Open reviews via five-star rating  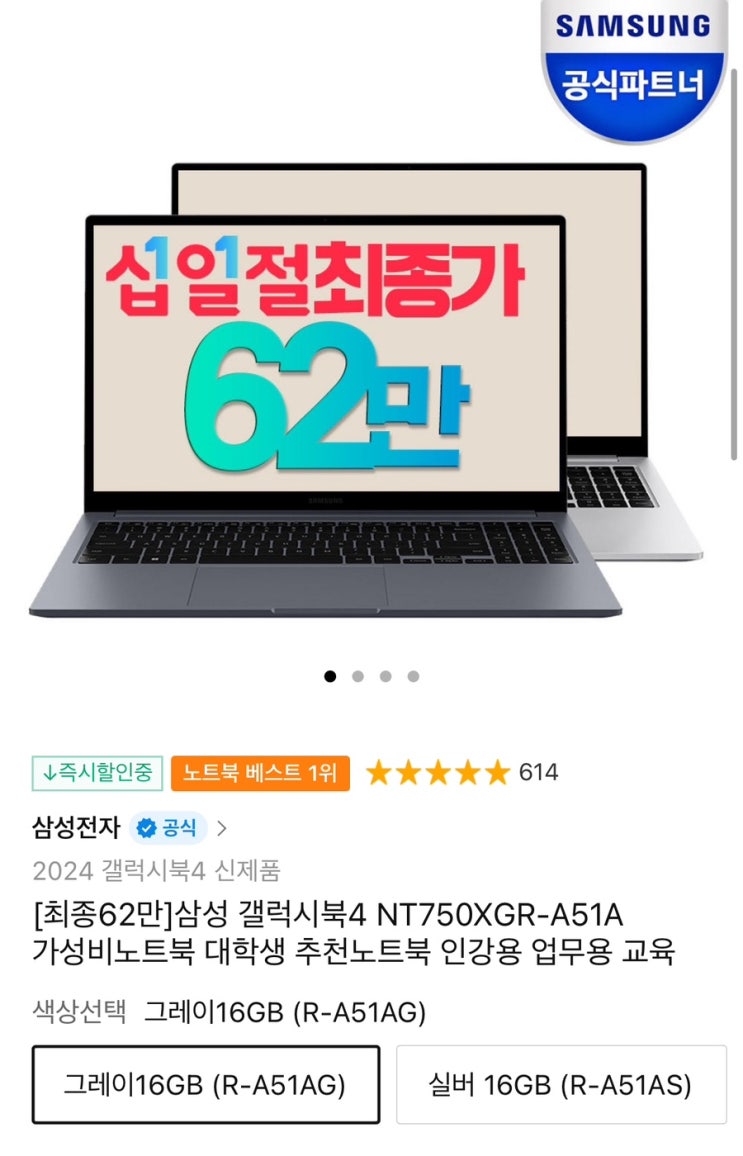tap(438, 773)
